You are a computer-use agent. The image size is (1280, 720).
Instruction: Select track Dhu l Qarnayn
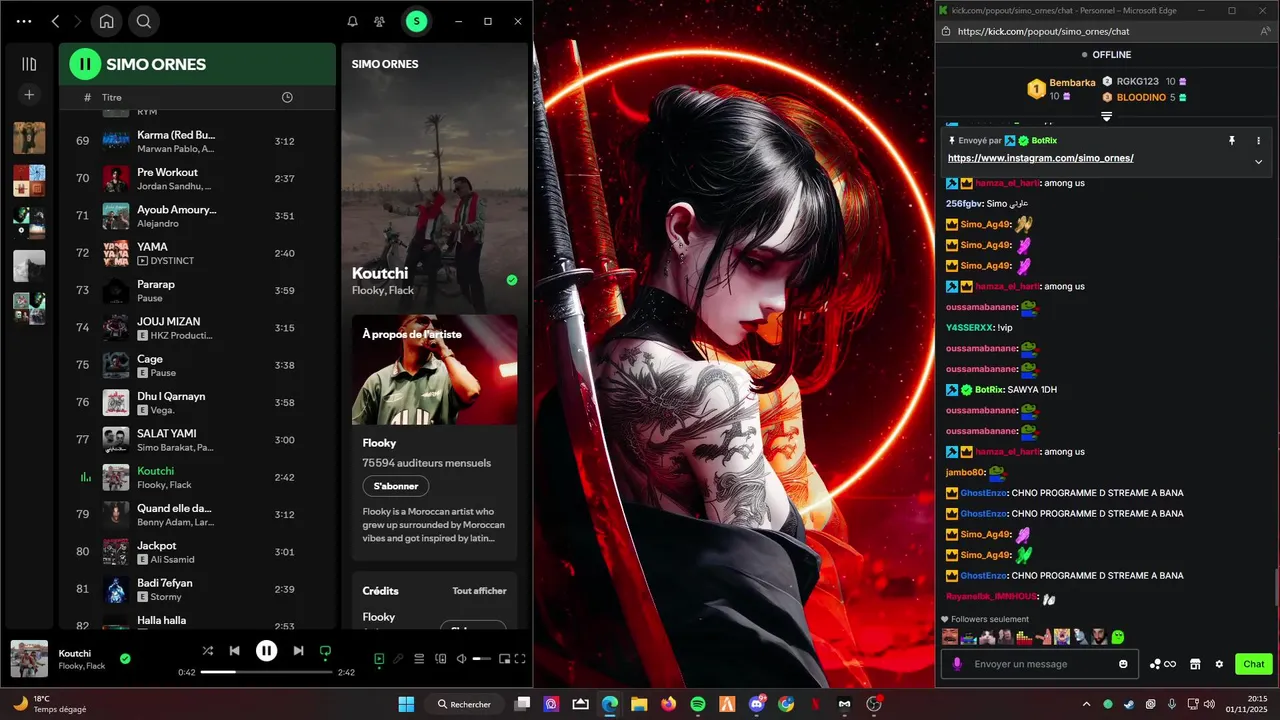pos(196,402)
